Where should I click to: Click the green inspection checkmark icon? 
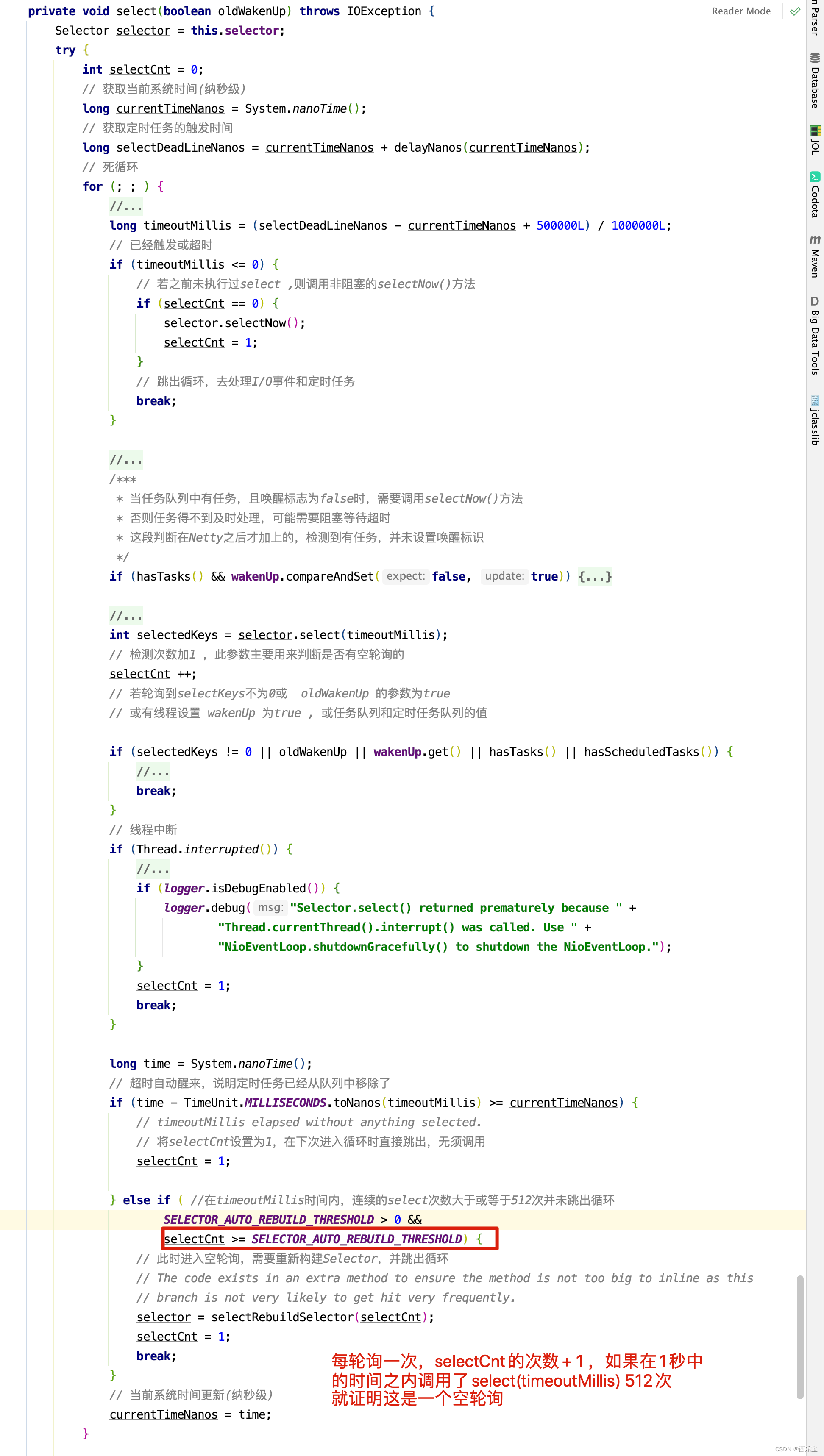(795, 11)
